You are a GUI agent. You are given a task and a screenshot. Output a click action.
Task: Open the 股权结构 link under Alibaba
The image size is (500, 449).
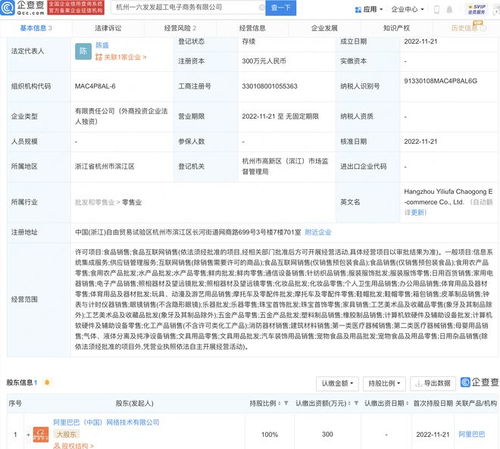73,446
